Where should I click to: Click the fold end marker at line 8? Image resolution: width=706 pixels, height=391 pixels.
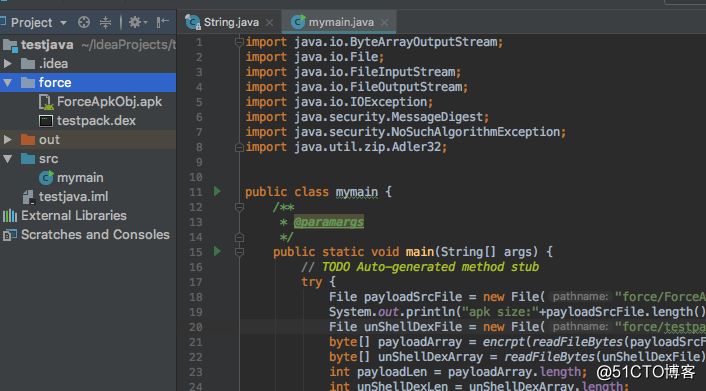239,147
